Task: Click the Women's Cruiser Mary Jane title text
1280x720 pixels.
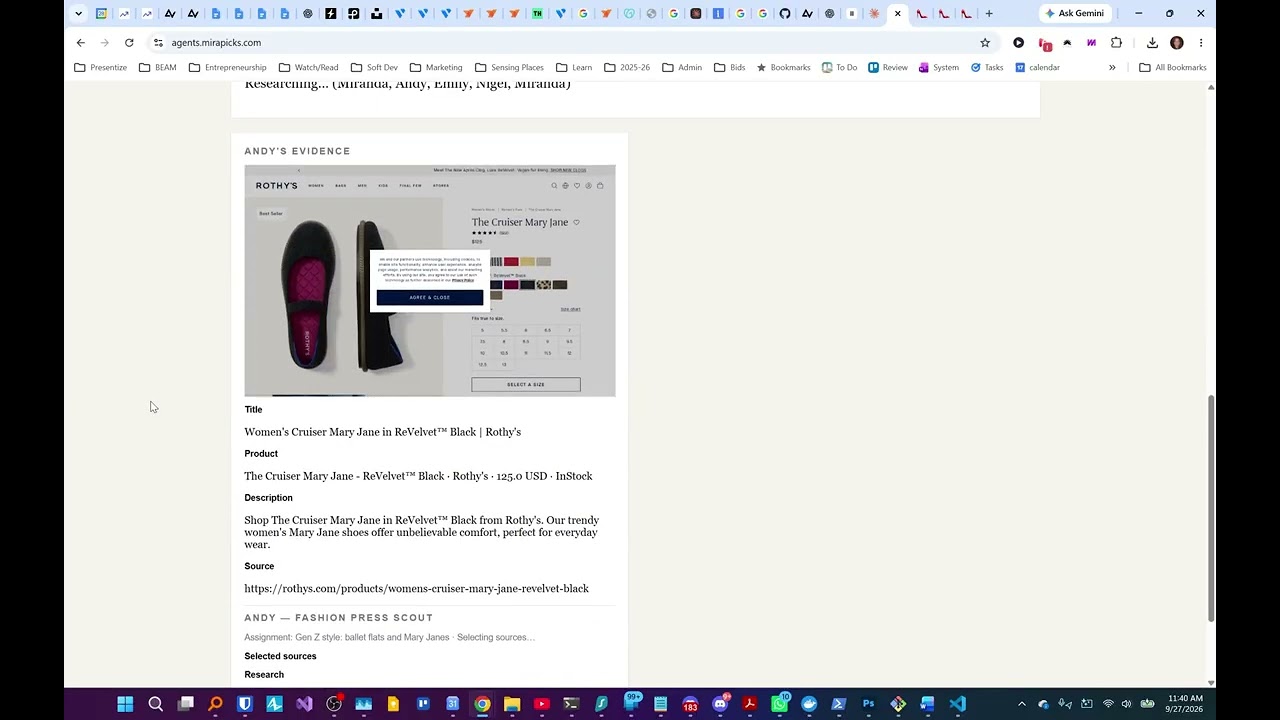Action: [x=382, y=432]
